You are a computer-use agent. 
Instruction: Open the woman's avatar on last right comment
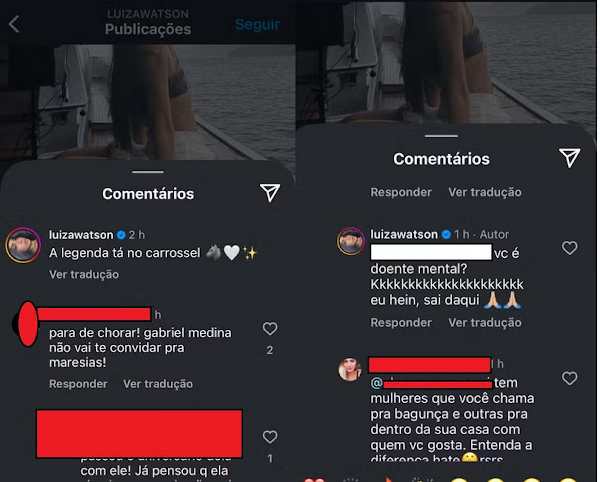[350, 370]
